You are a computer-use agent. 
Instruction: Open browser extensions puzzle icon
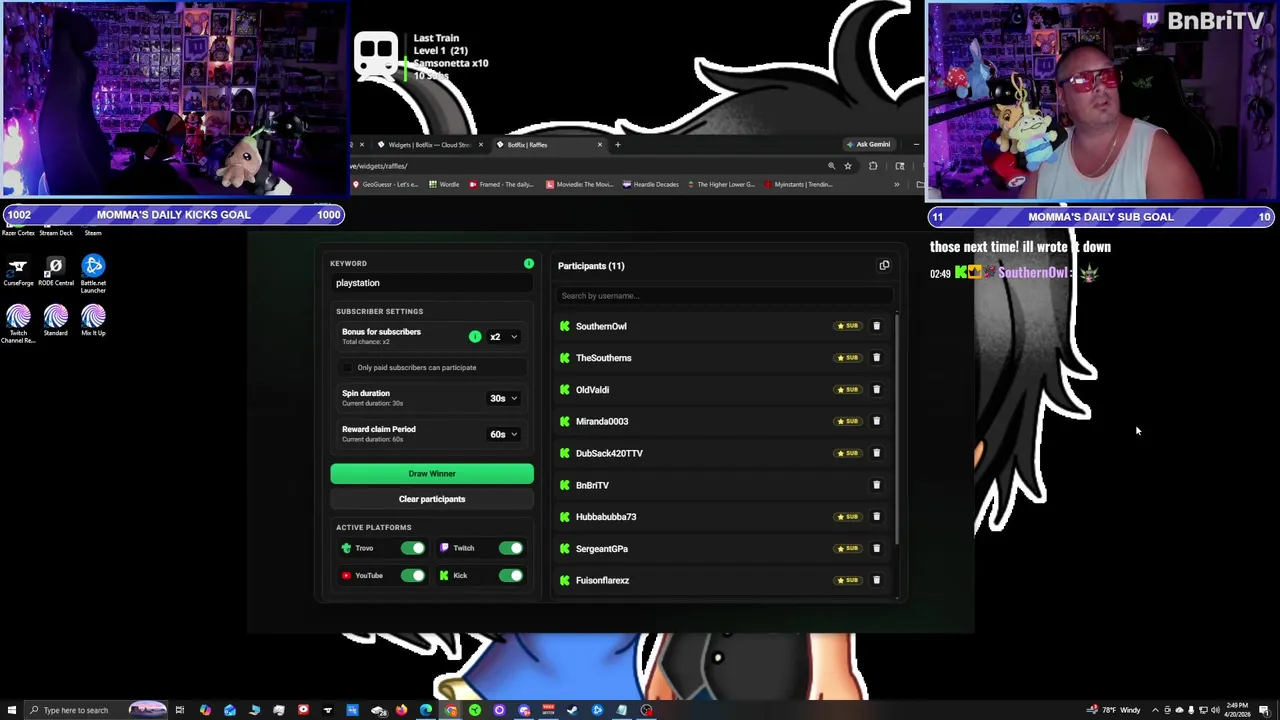[x=873, y=166]
